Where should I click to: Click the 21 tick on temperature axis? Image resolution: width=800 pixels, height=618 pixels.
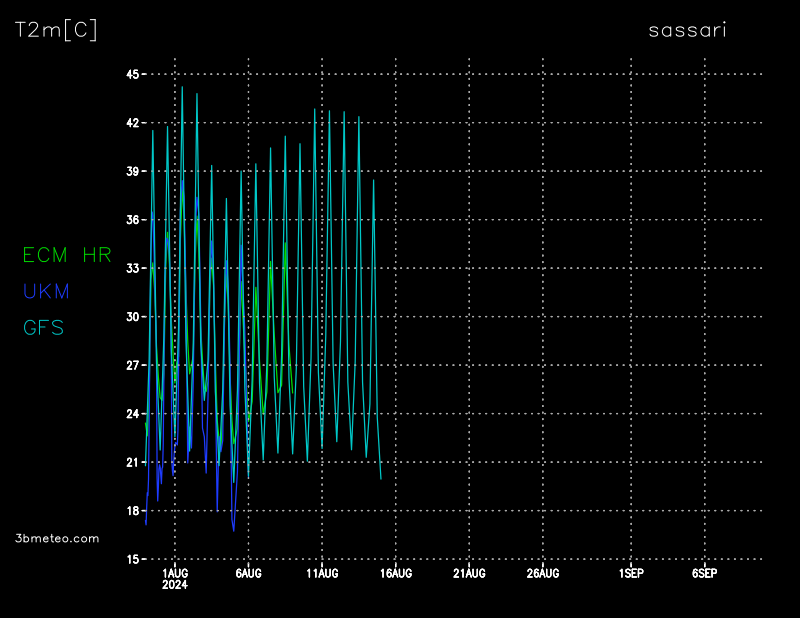coord(132,462)
